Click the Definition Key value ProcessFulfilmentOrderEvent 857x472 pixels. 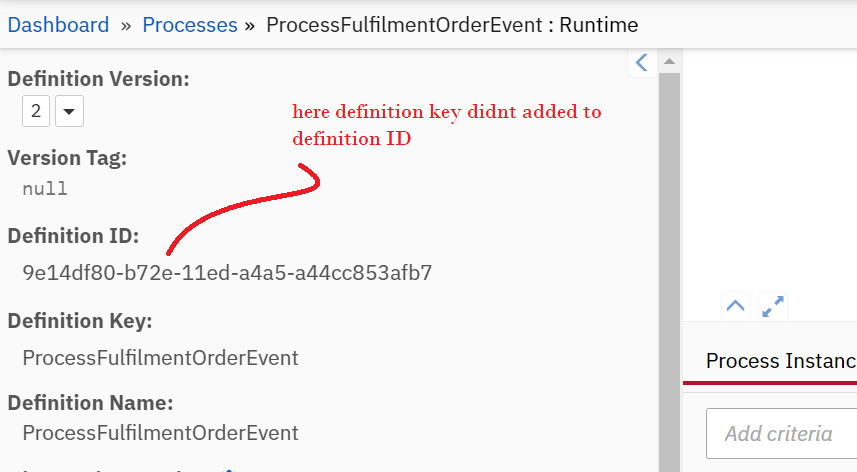coord(160,358)
